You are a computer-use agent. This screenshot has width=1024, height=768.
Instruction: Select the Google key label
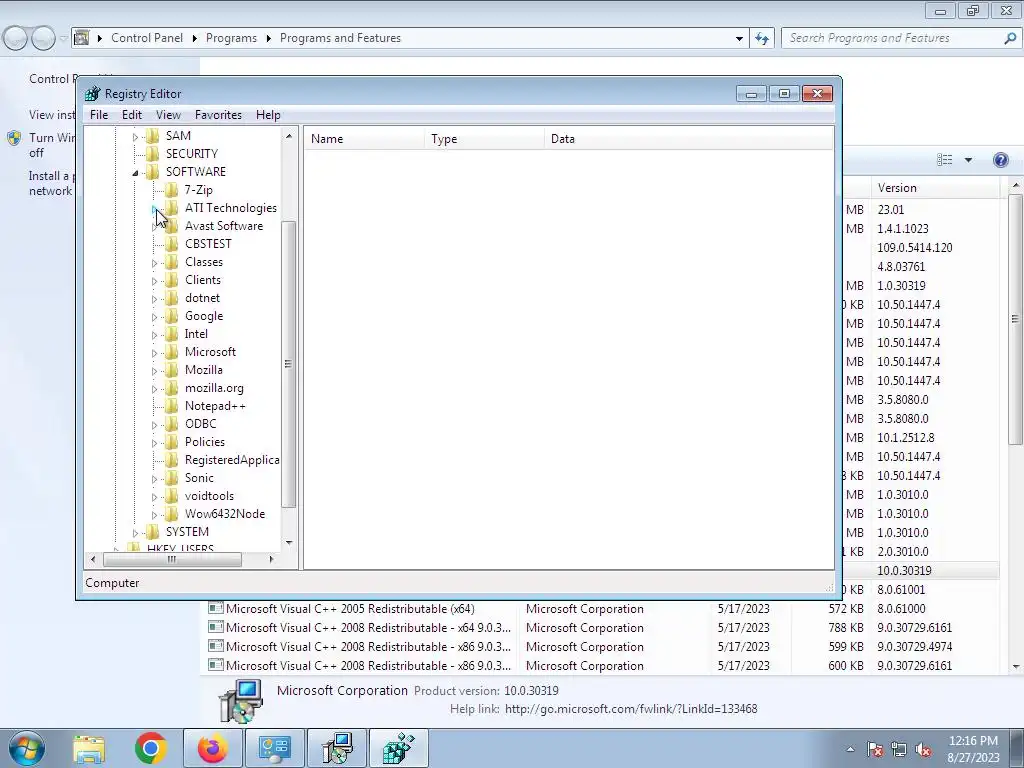point(204,316)
